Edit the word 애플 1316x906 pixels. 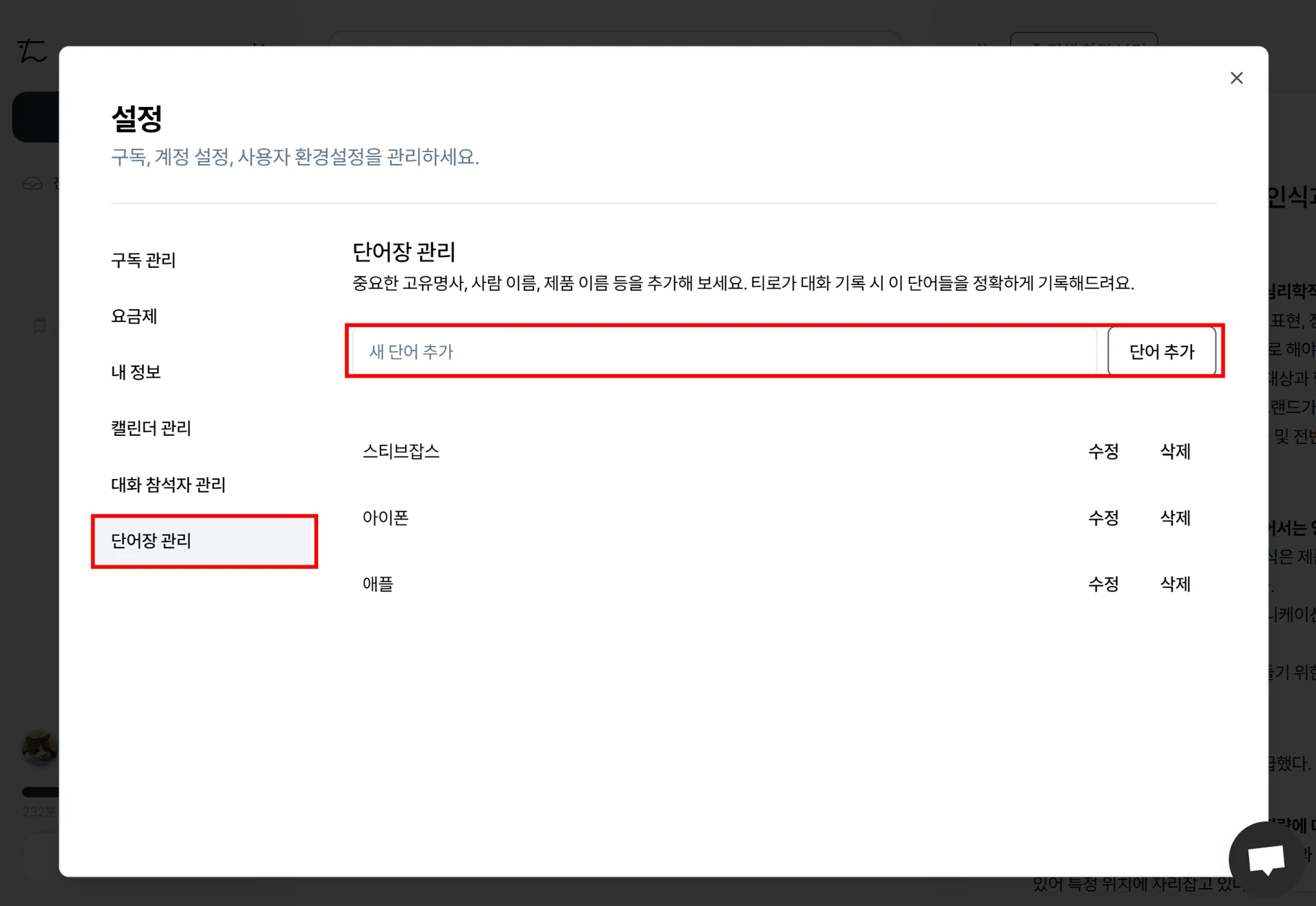click(x=1103, y=584)
